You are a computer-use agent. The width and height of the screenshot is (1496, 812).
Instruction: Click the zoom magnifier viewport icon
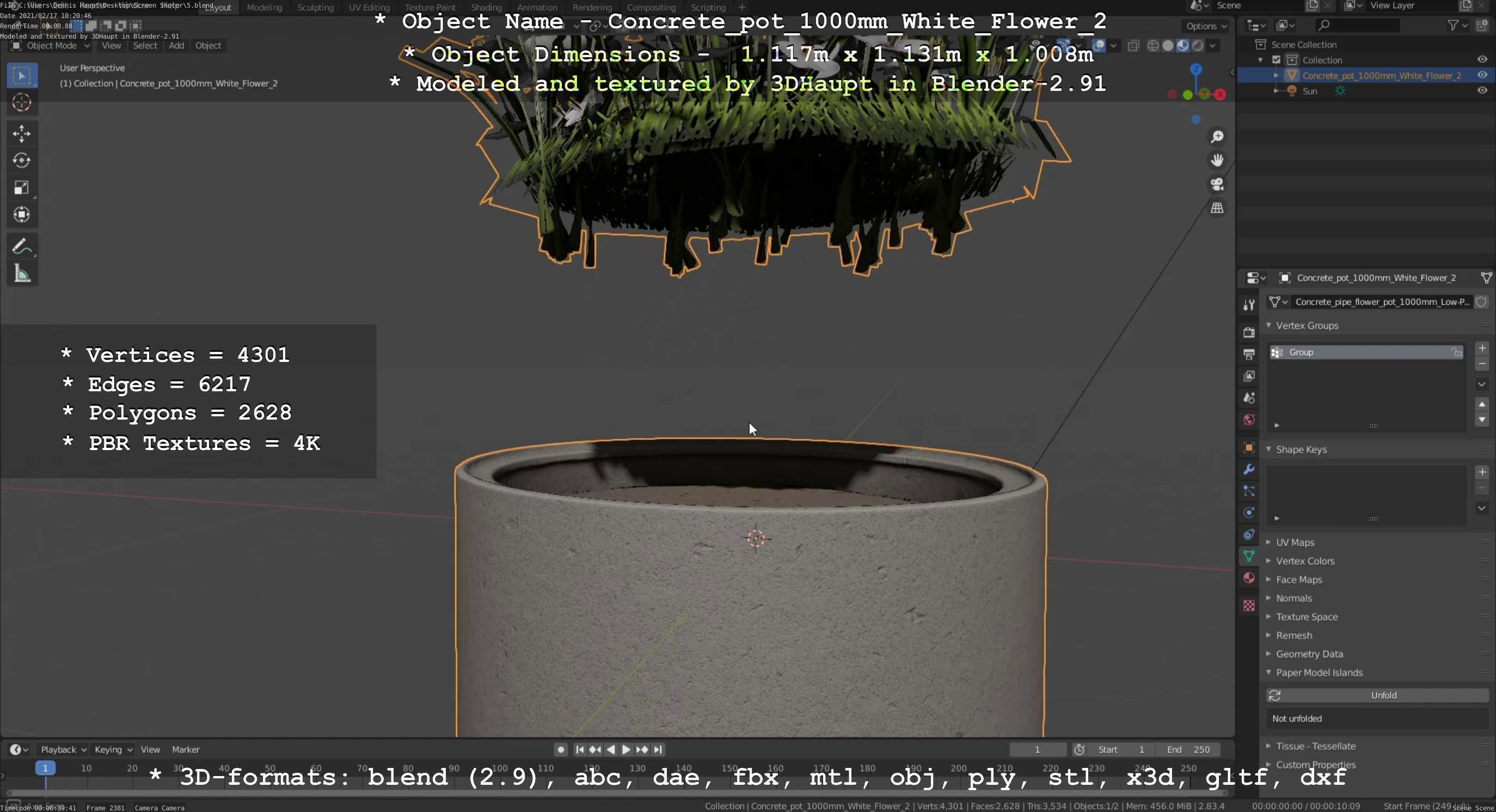(x=1217, y=137)
